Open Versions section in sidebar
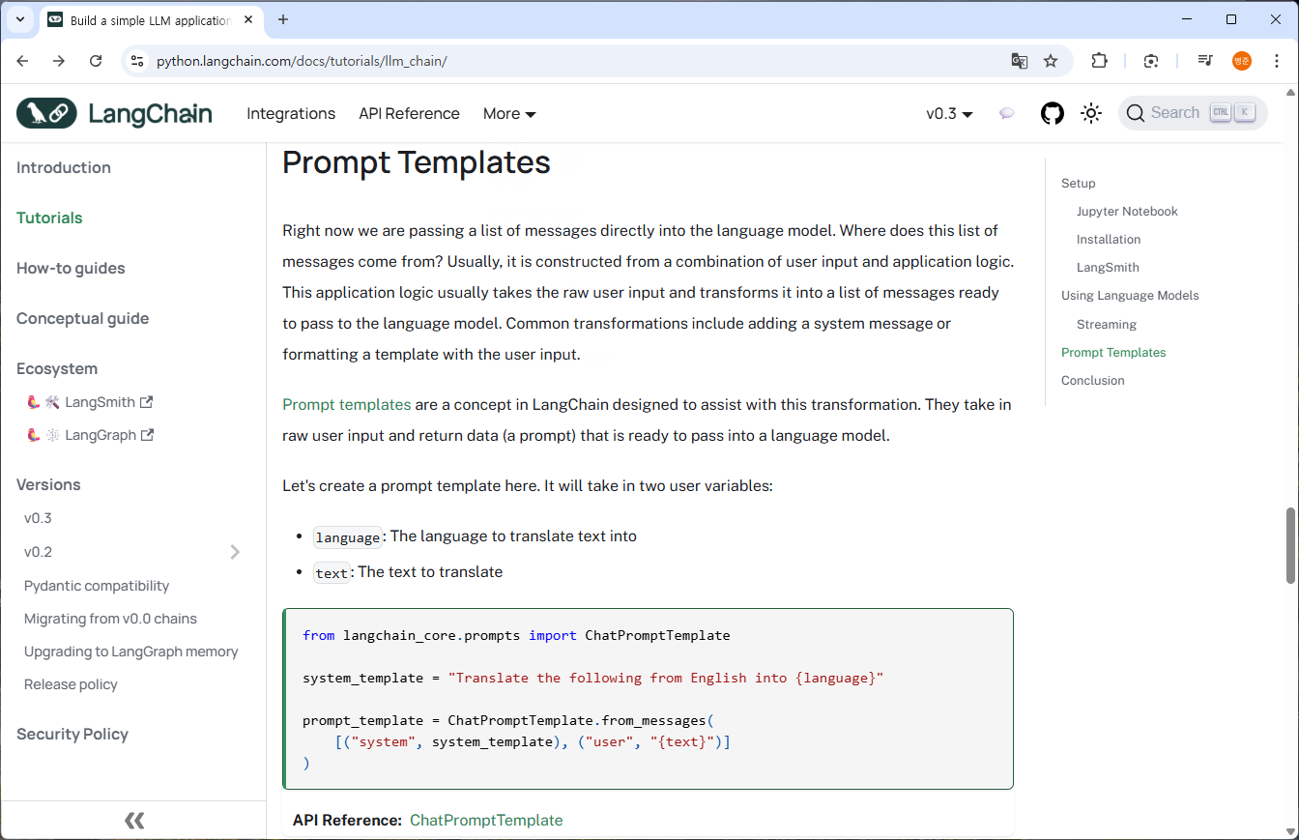1299x840 pixels. tap(48, 484)
